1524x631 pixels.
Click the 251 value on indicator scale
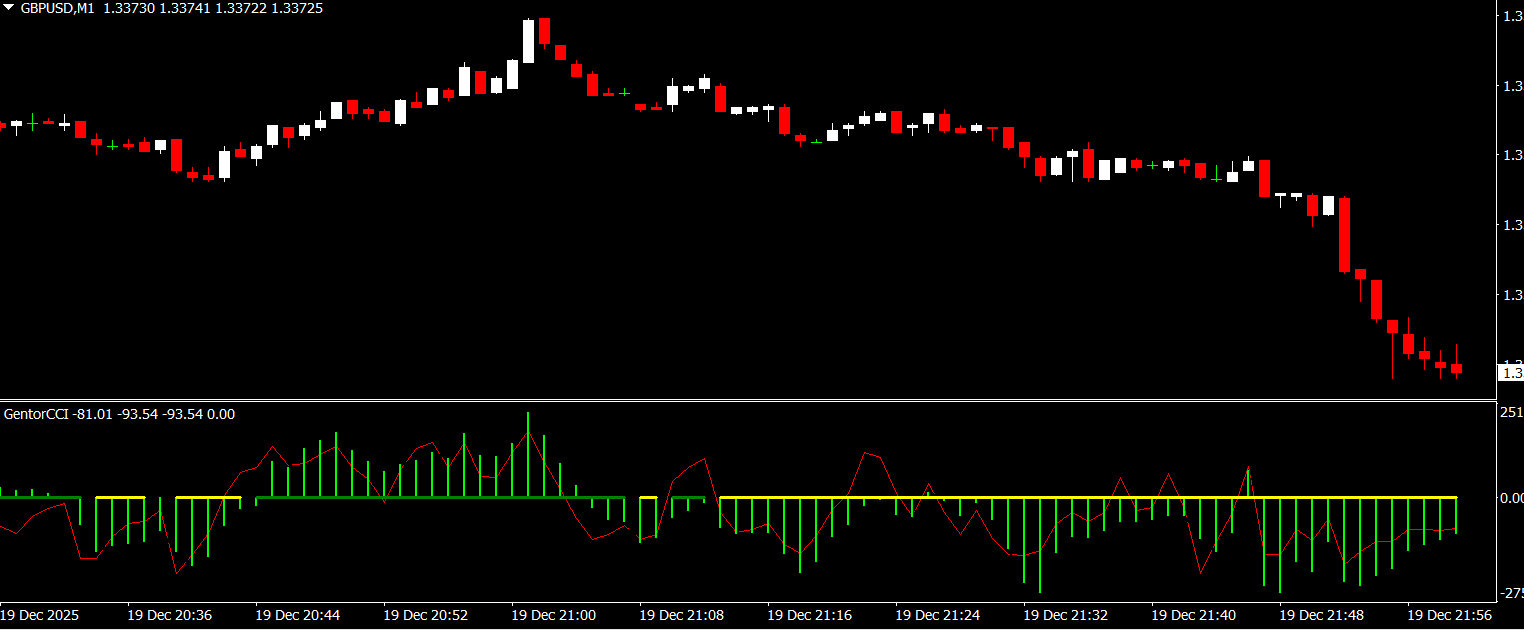click(x=1511, y=412)
